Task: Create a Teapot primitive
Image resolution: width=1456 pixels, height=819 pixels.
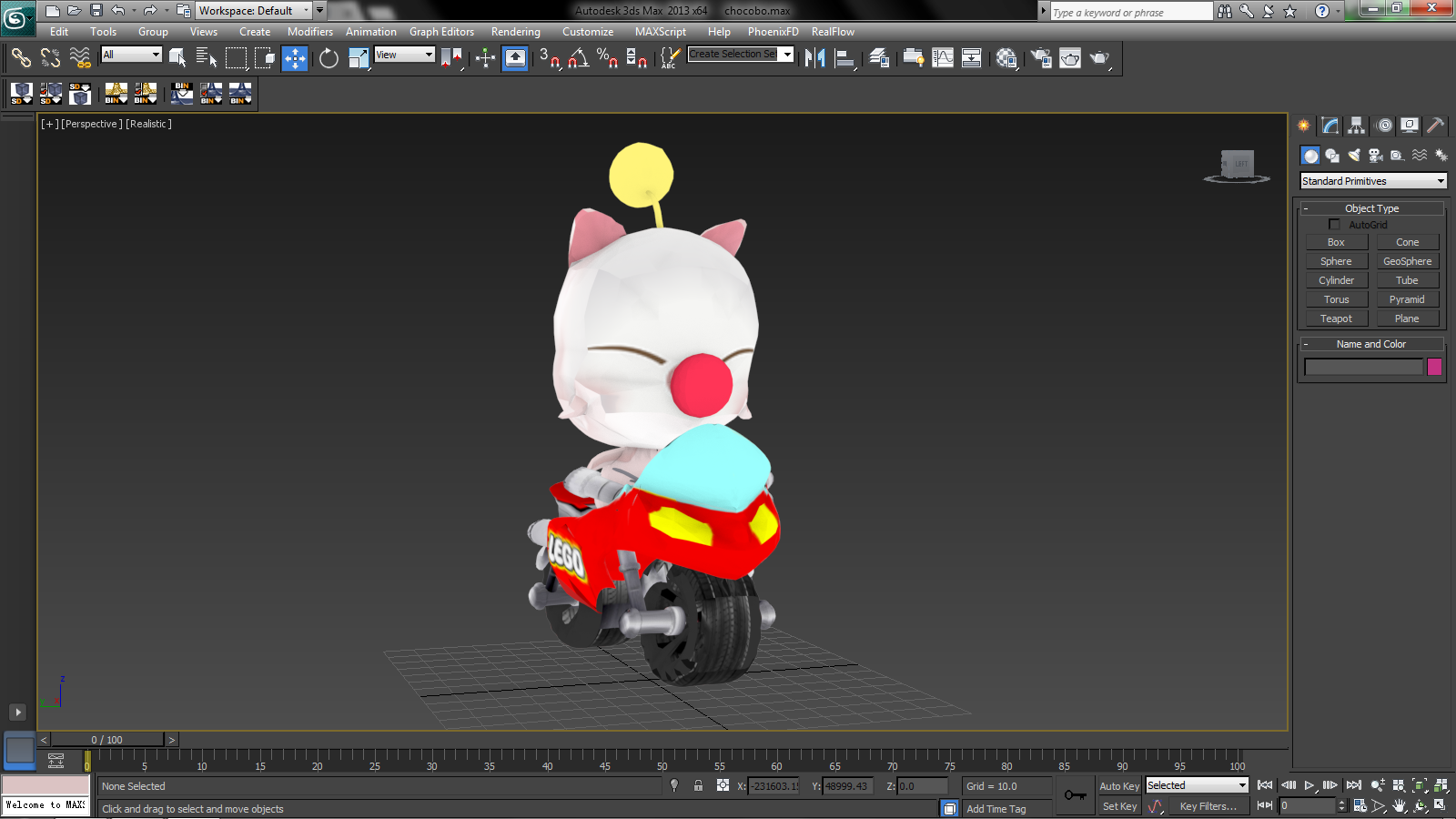Action: coord(1336,318)
